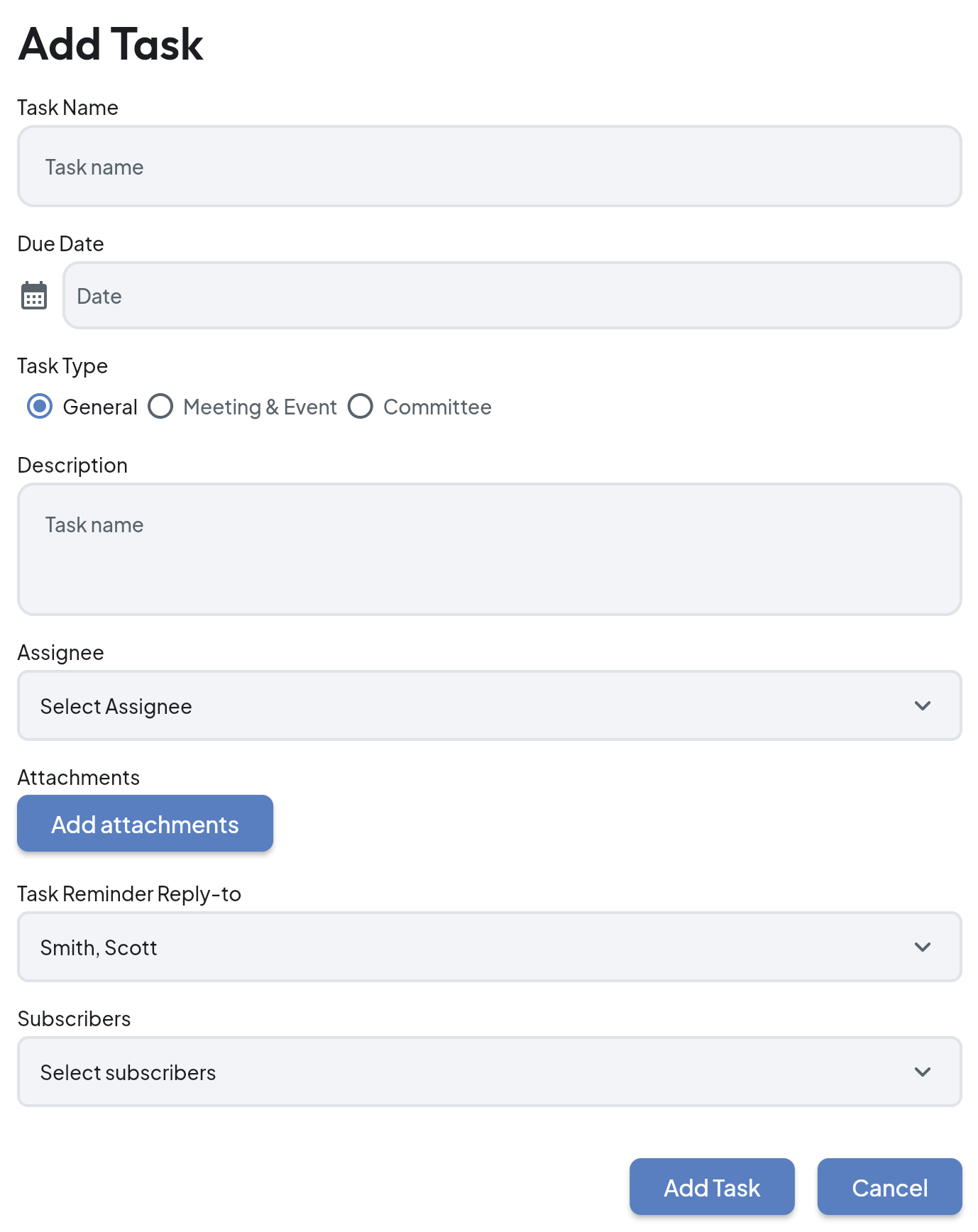Click the Meeting & Event label text
This screenshot has height=1232, width=978.
(x=260, y=407)
